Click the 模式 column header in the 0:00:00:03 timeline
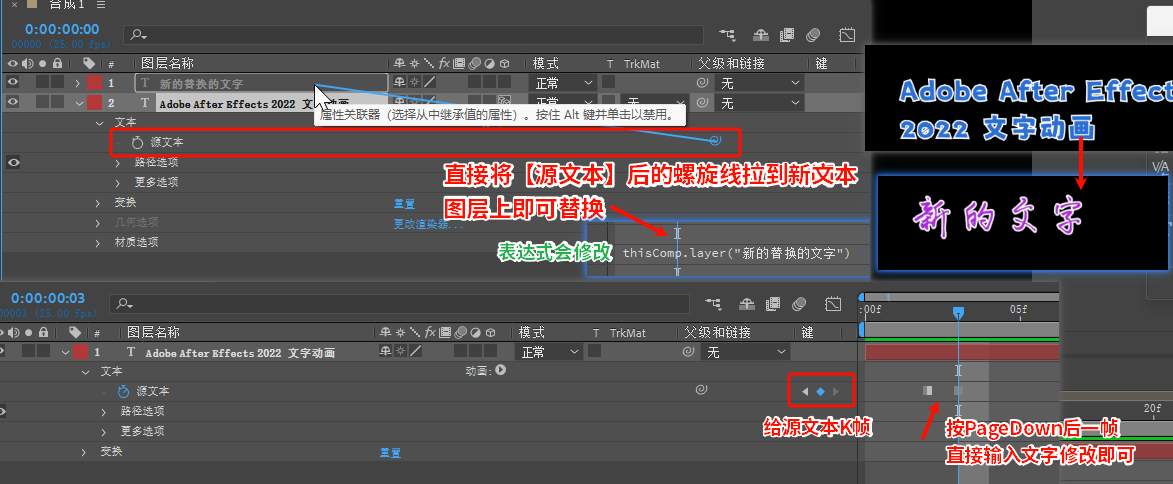Screen dimensions: 1173x484 coord(531,332)
